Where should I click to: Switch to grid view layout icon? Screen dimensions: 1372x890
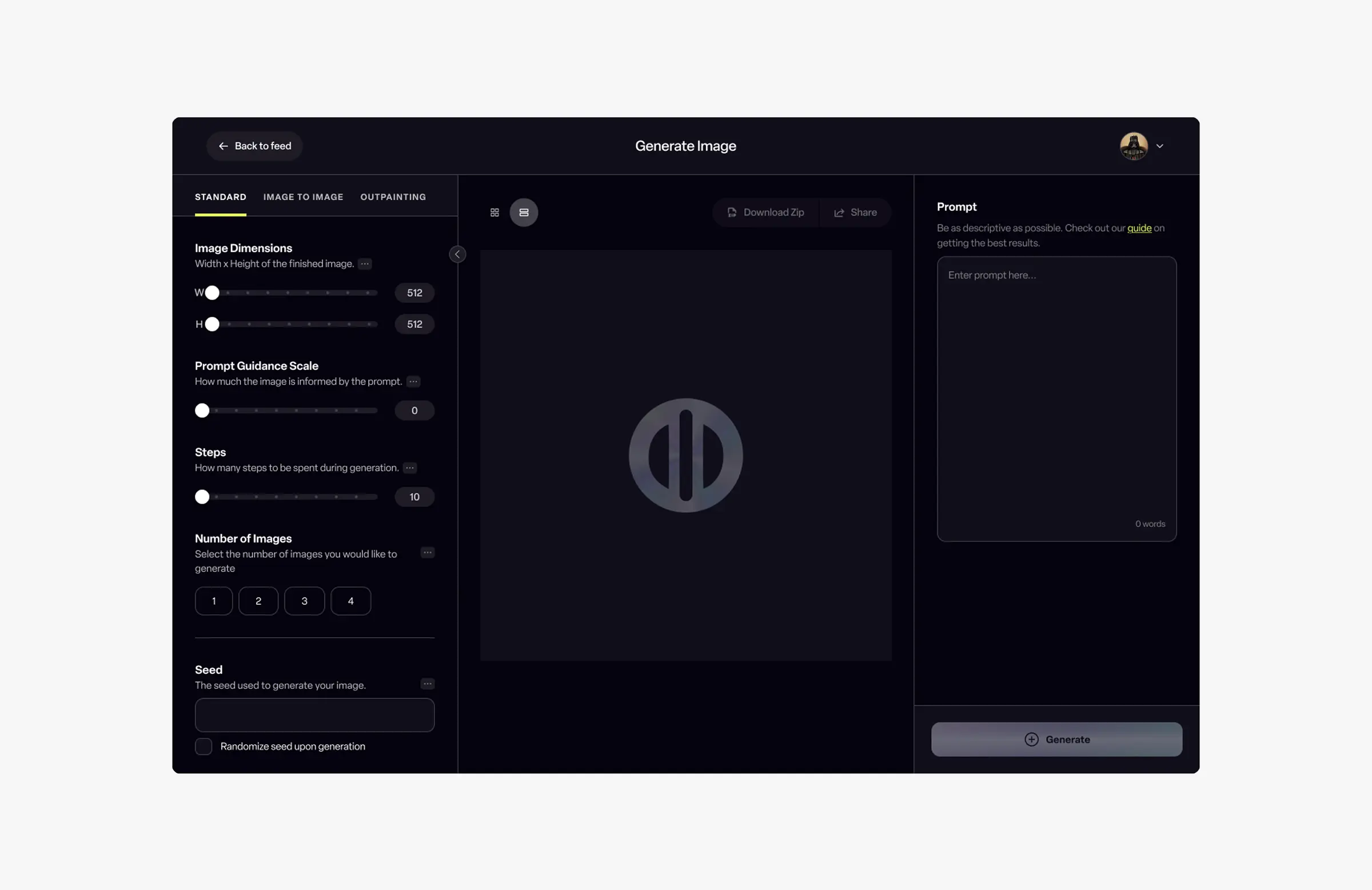[x=494, y=213]
